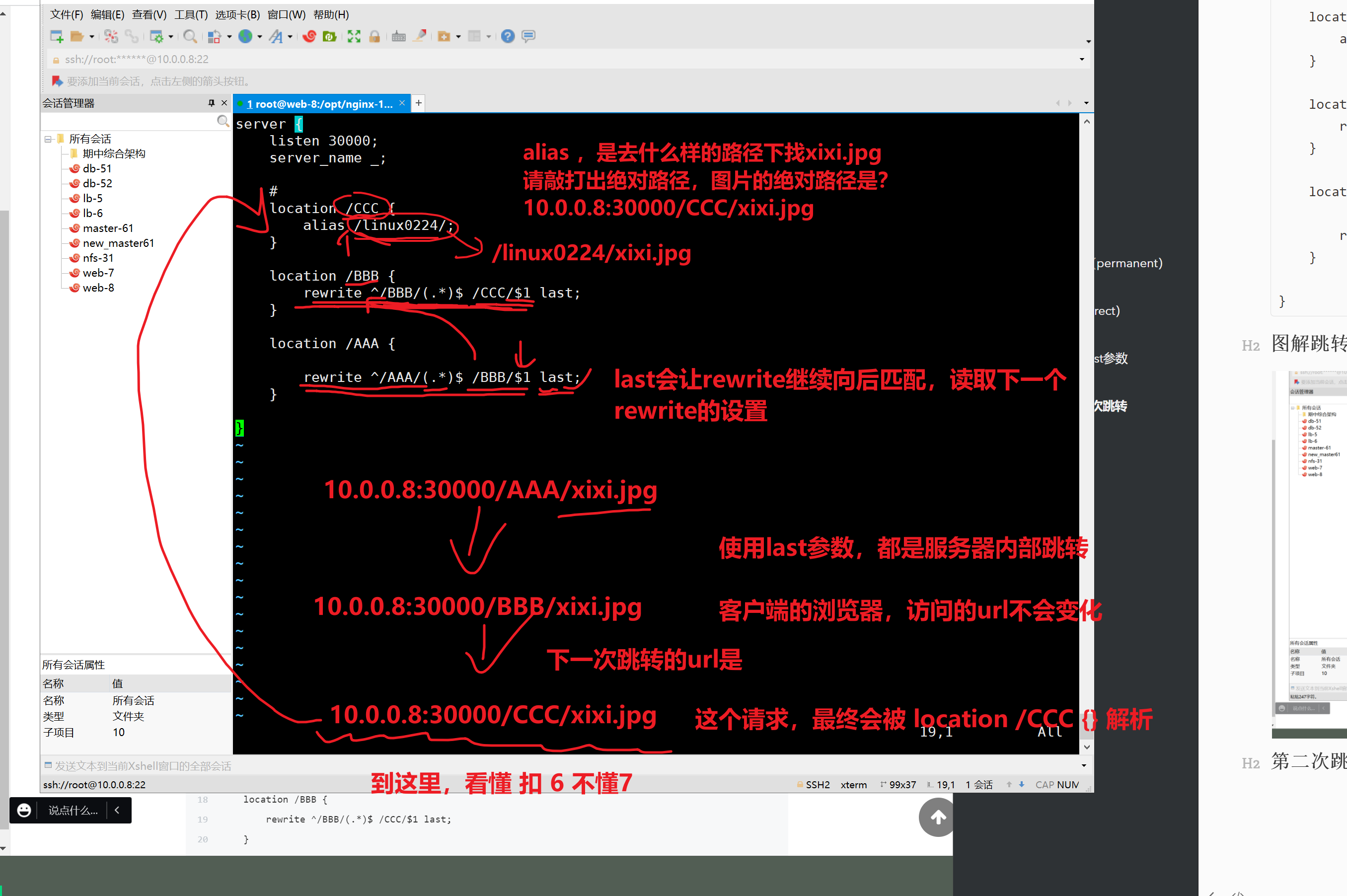This screenshot has width=1347, height=896.
Task: Click the new session toolbar icon
Action: (57, 37)
